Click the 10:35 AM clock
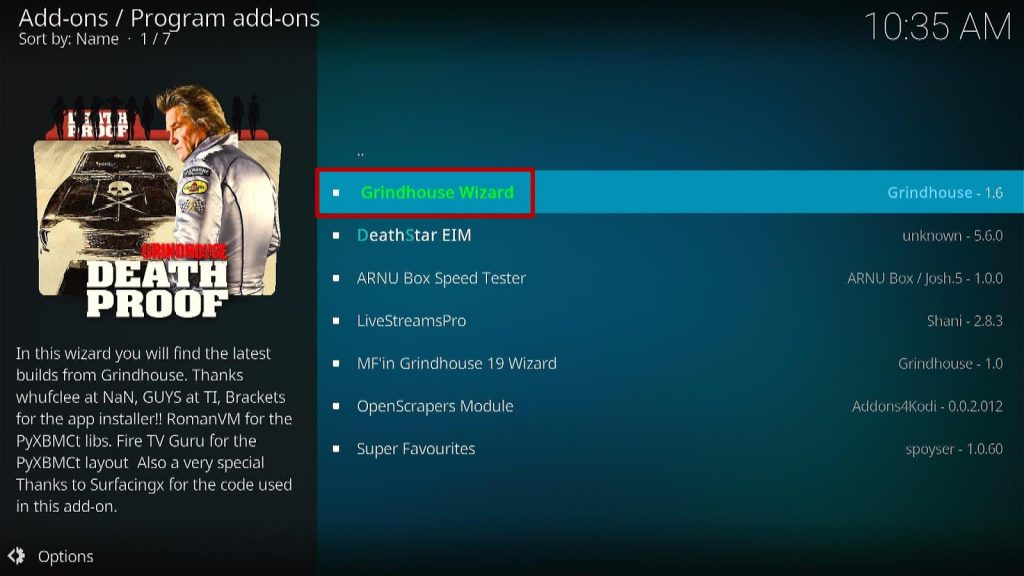Image resolution: width=1024 pixels, height=576 pixels. 938,27
